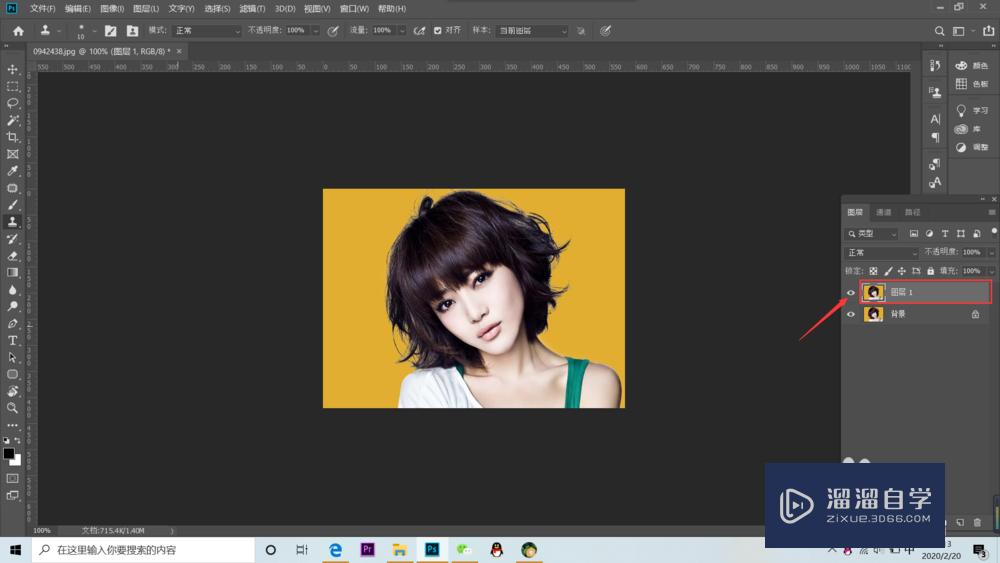Select the Horizontal Type tool

point(13,341)
